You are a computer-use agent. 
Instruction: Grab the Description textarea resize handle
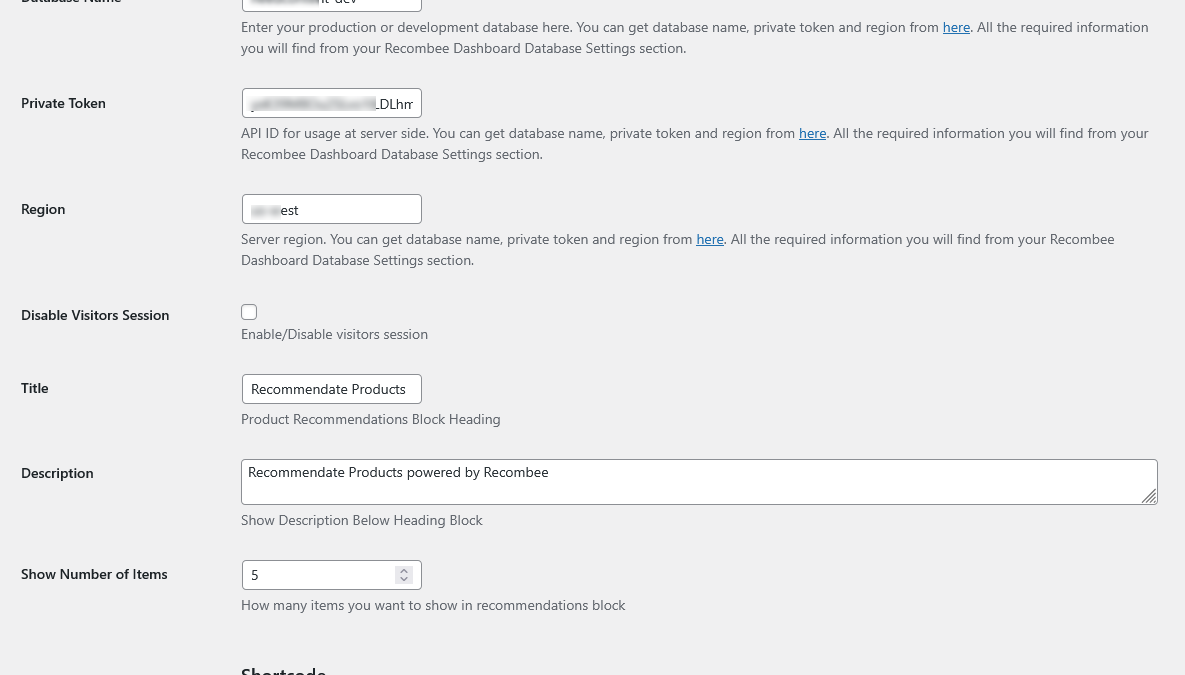[1149, 496]
